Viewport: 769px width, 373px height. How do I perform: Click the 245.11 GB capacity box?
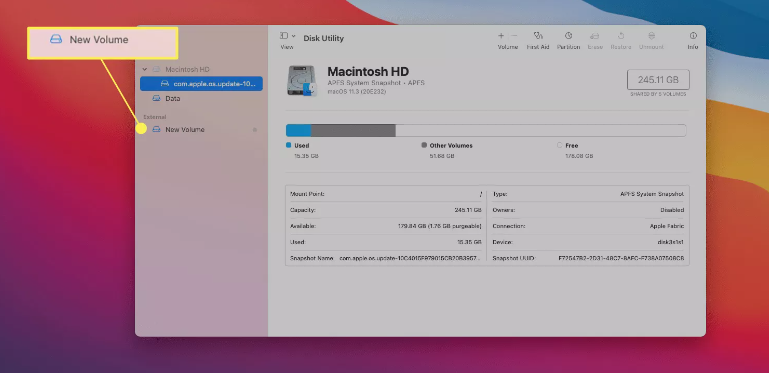coord(658,79)
